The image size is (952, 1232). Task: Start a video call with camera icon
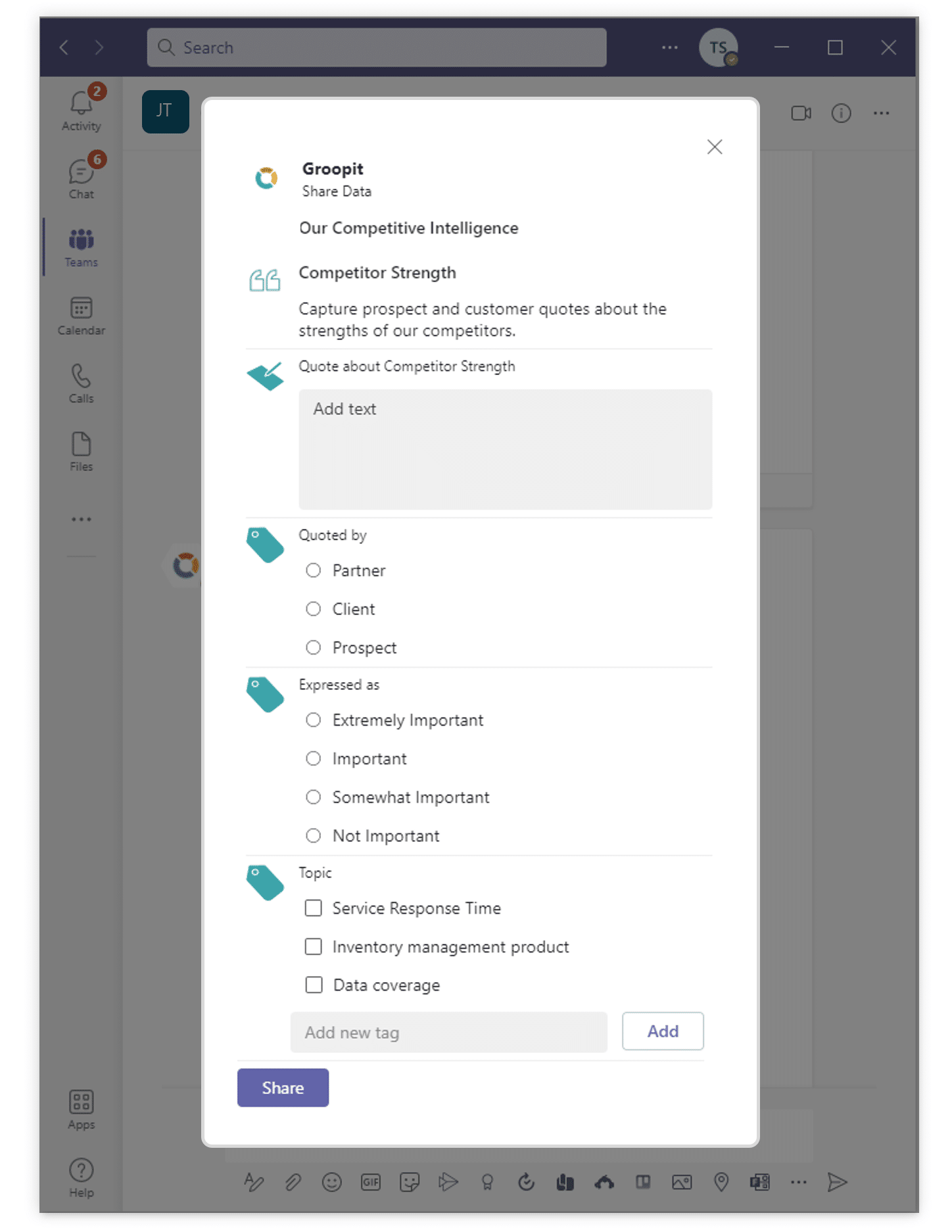[801, 113]
